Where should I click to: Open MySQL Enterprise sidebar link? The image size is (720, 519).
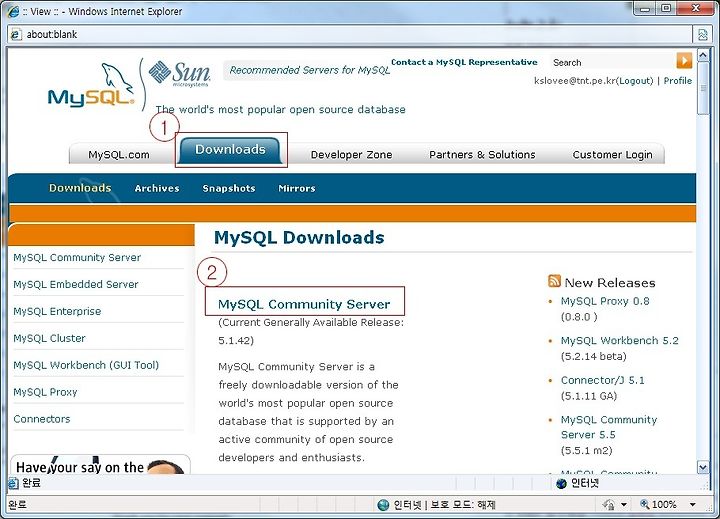click(57, 311)
